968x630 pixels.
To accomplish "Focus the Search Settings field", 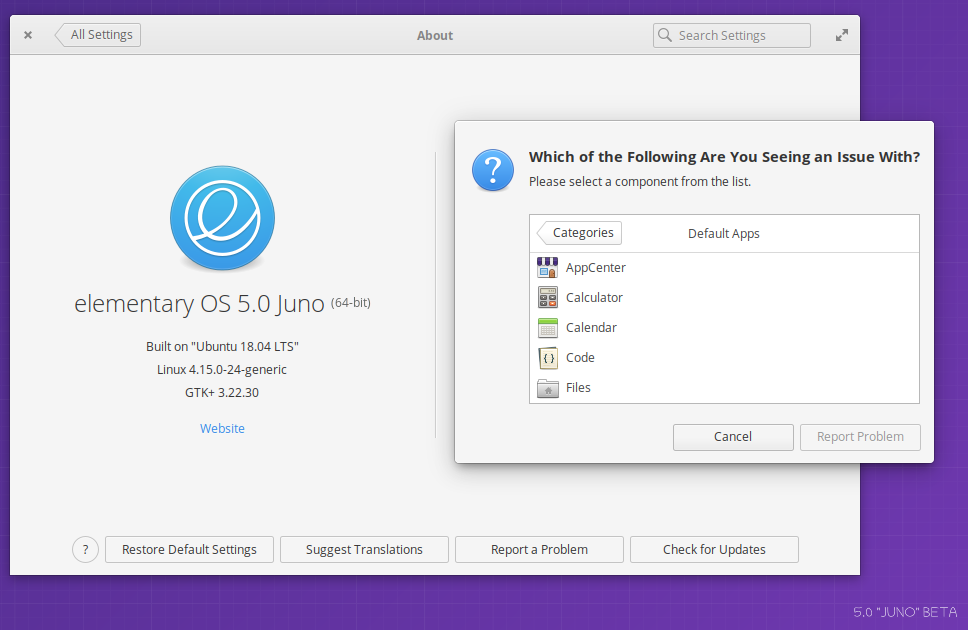I will [732, 35].
